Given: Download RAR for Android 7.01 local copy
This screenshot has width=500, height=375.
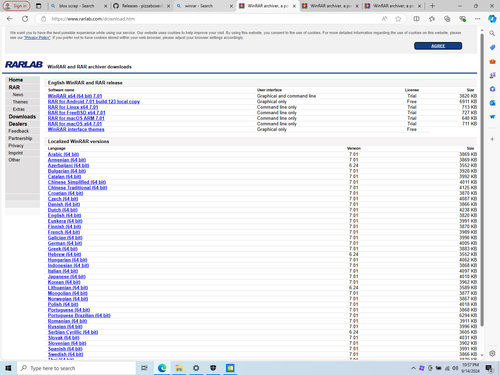Looking at the screenshot, I should coord(94,102).
